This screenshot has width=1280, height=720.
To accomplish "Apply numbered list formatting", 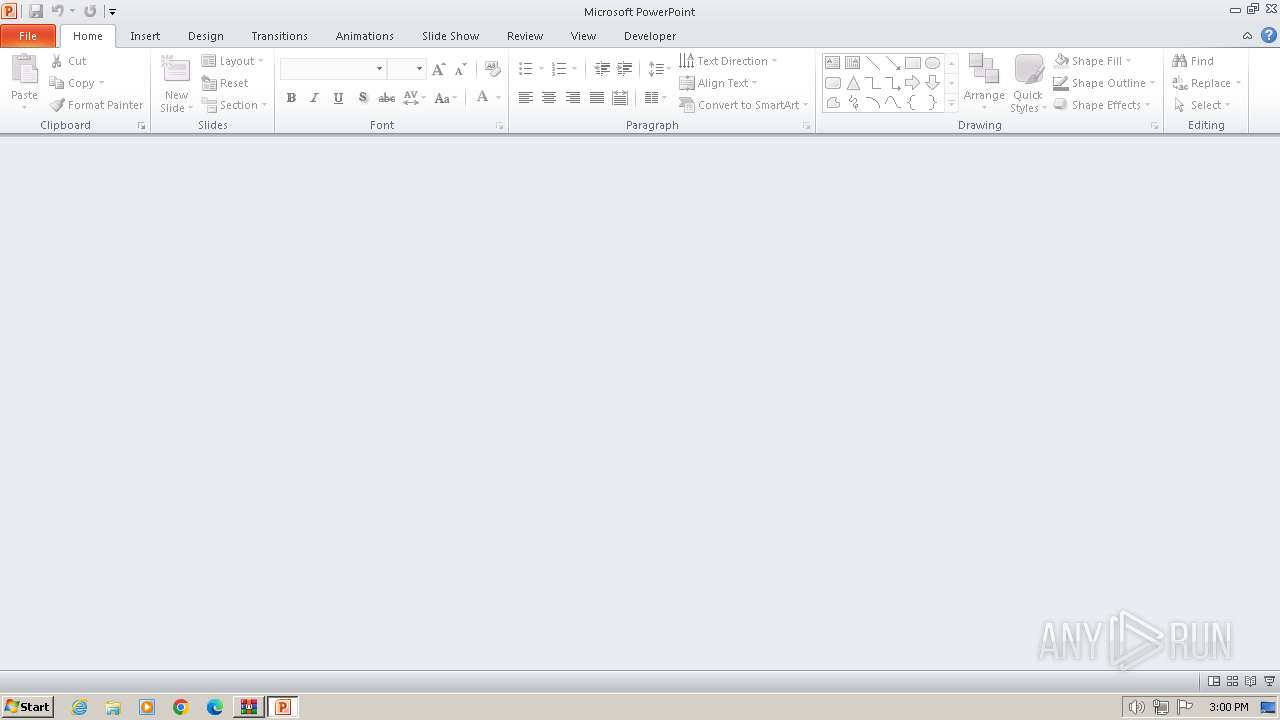I will pos(559,69).
